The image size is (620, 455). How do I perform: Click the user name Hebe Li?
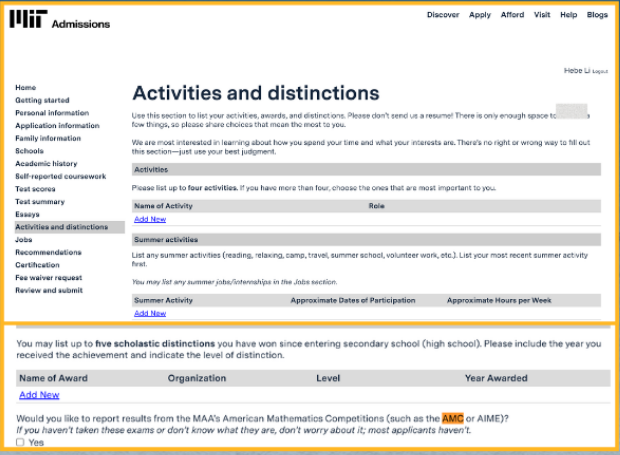click(577, 71)
